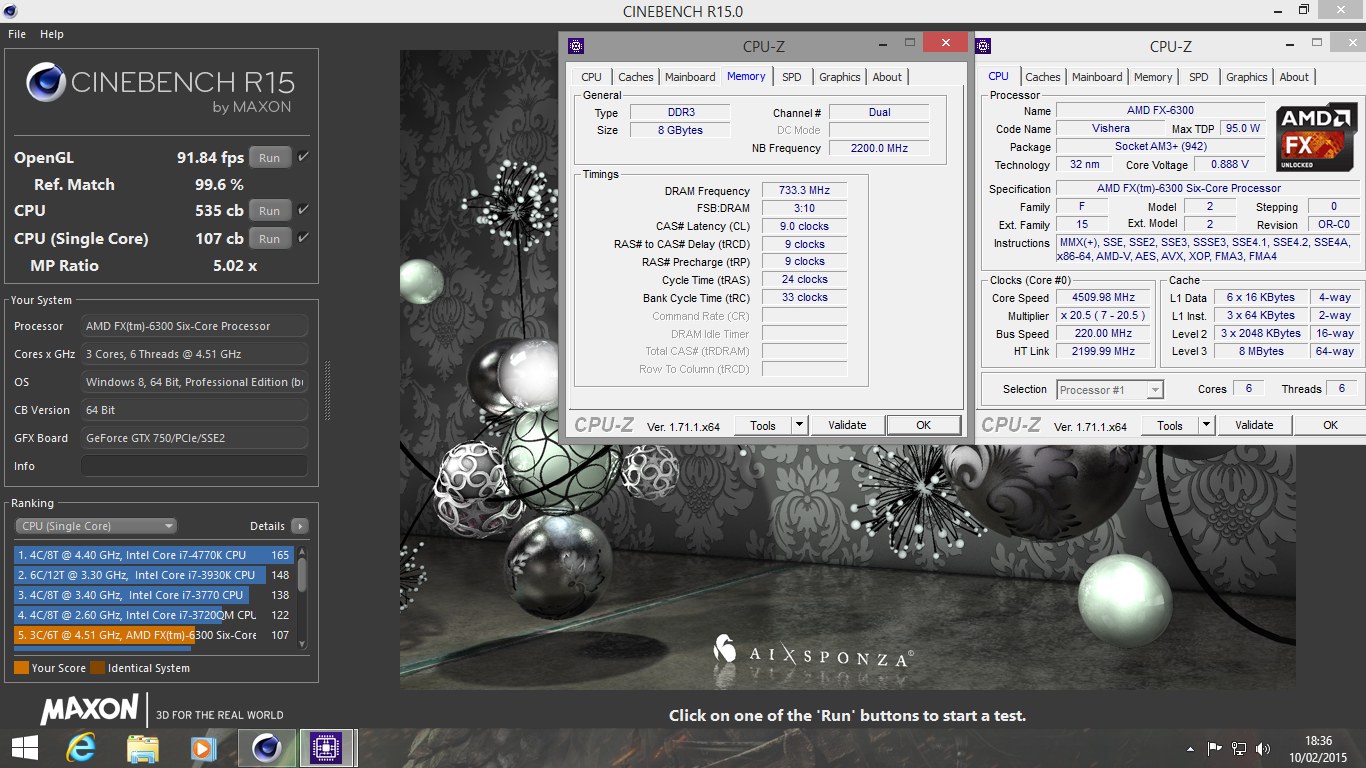Click the Your Score orange legend swatch
This screenshot has height=768, width=1366.
coord(21,668)
